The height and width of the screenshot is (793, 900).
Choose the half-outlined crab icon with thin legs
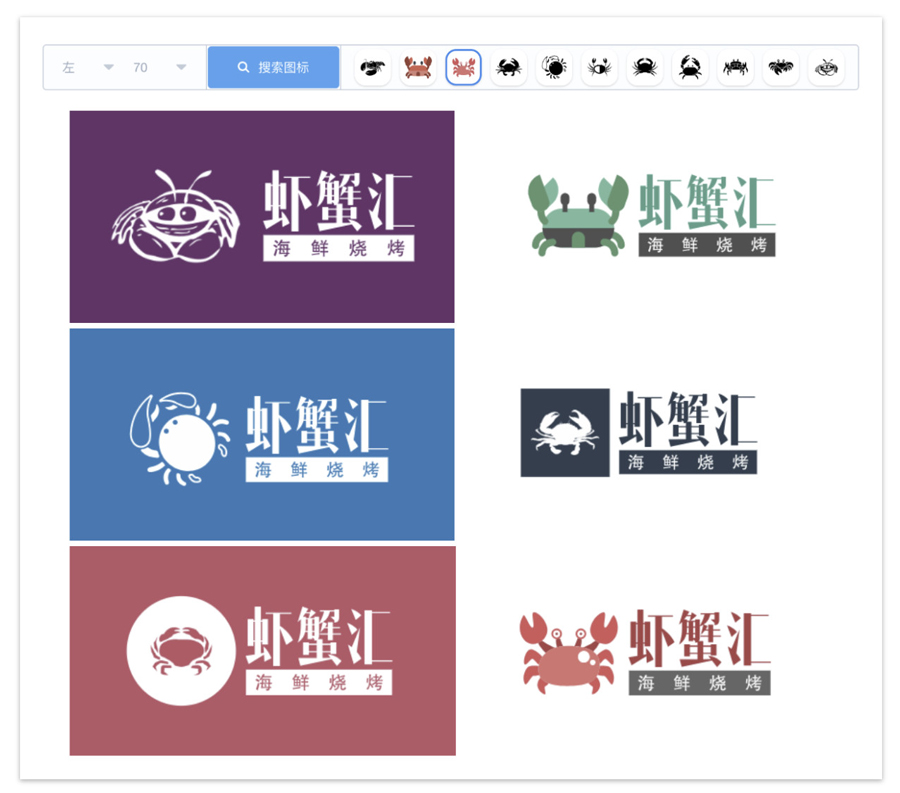pyautogui.click(x=599, y=68)
